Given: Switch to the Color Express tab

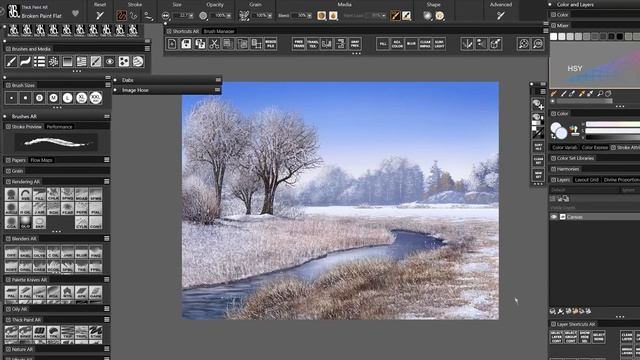Looking at the screenshot, I should tap(594, 147).
